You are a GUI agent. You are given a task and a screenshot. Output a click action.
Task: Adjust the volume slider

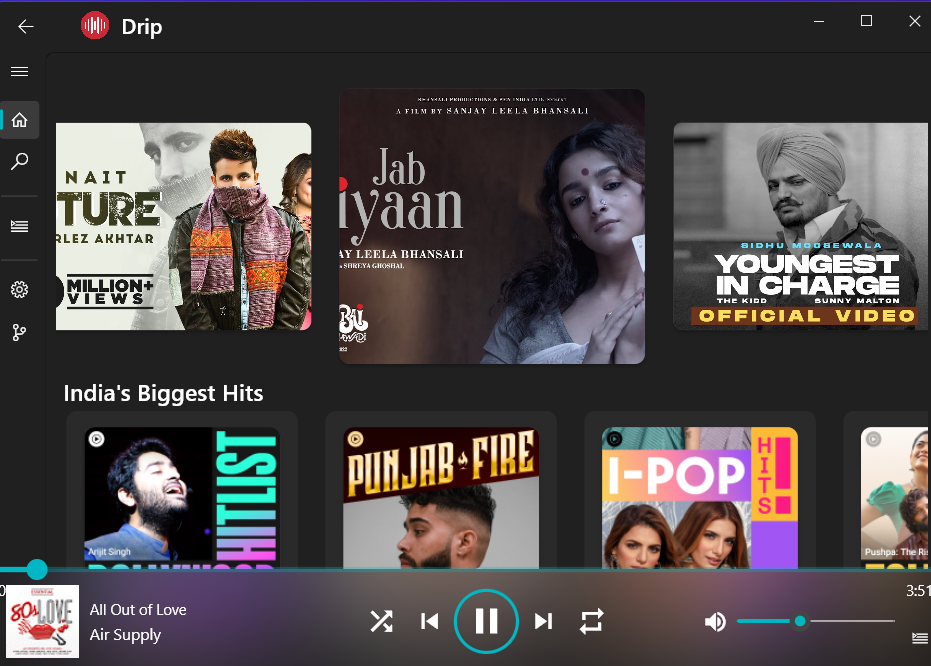click(816, 621)
